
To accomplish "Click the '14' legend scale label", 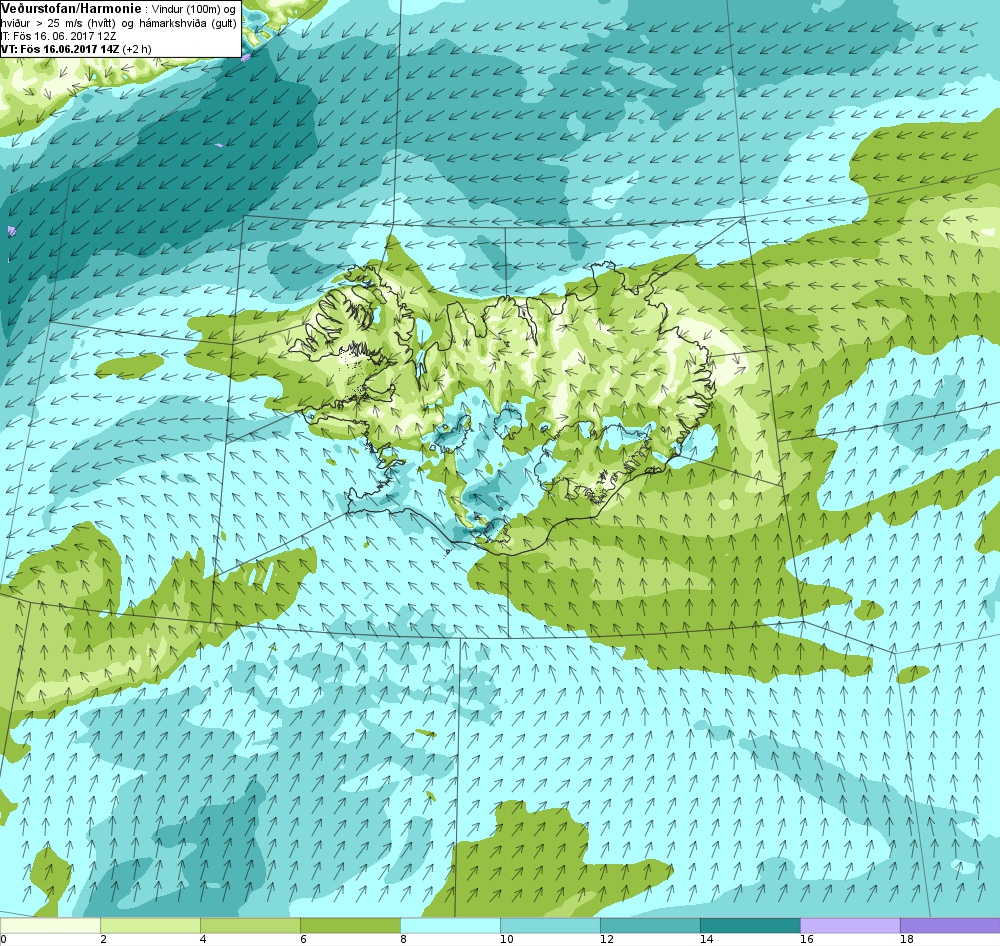I will (x=707, y=939).
